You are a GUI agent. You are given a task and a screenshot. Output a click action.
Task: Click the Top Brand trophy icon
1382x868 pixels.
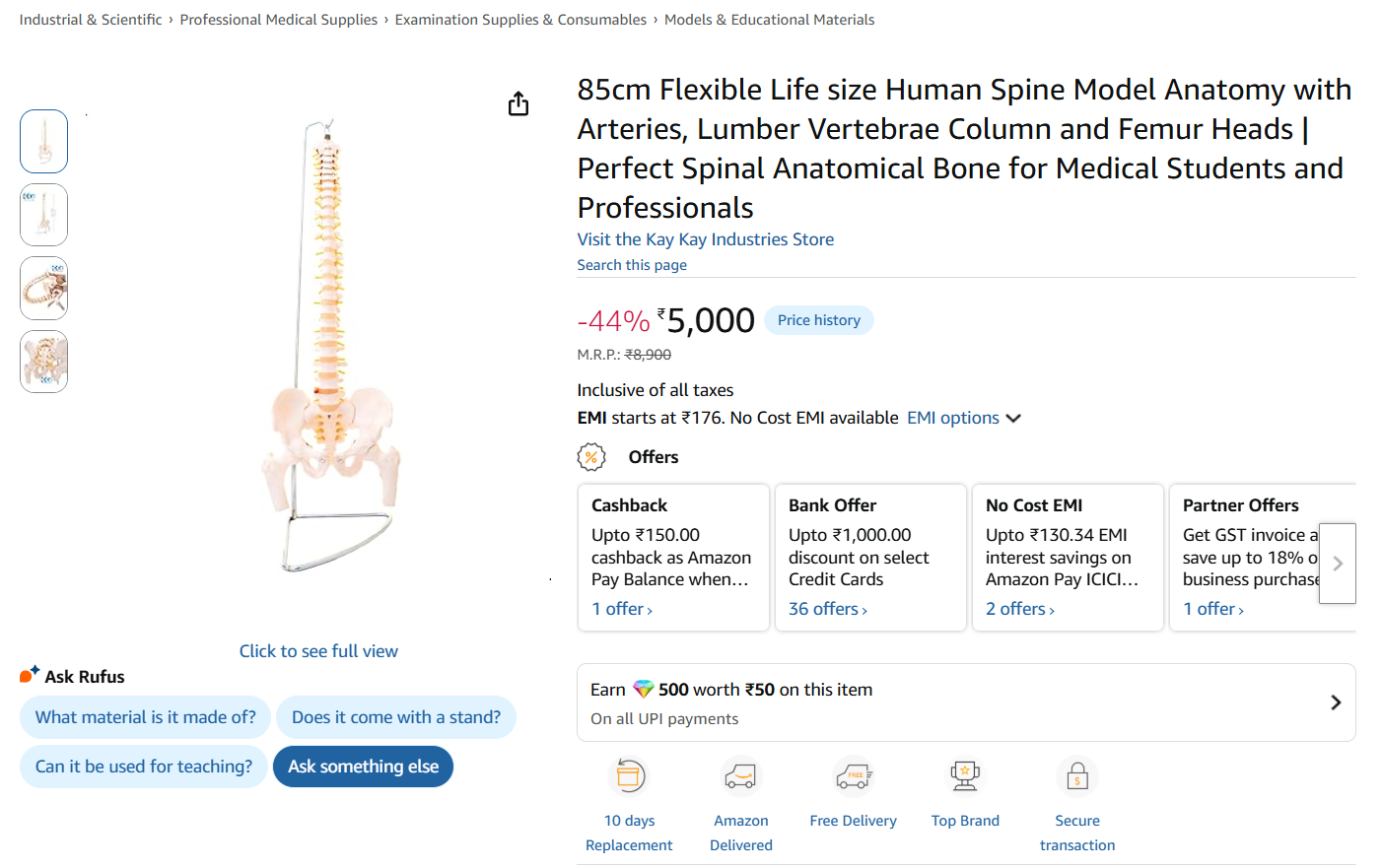(965, 776)
